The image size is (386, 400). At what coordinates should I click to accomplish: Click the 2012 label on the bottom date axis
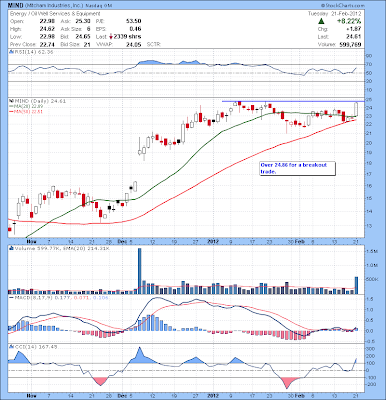213,396
